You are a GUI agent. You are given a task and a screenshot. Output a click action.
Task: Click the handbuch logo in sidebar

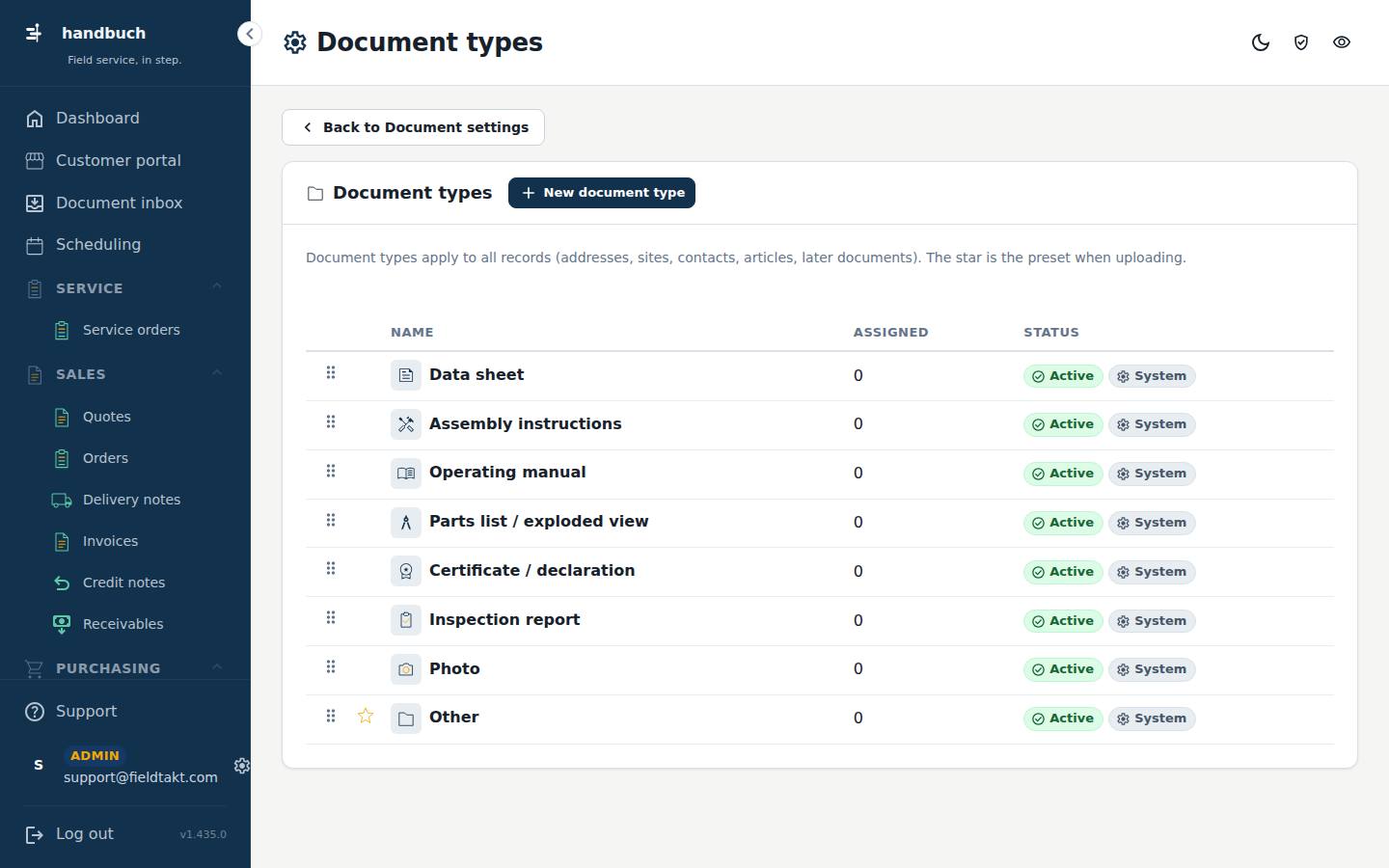34,33
